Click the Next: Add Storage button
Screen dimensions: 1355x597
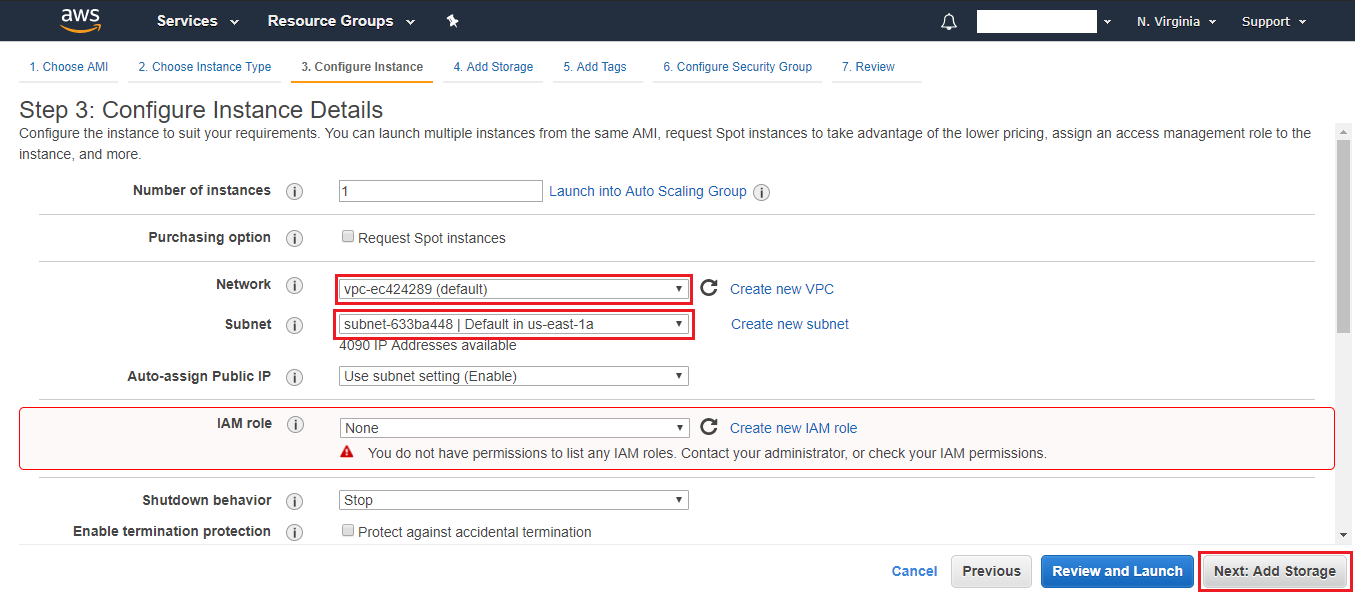[1274, 571]
